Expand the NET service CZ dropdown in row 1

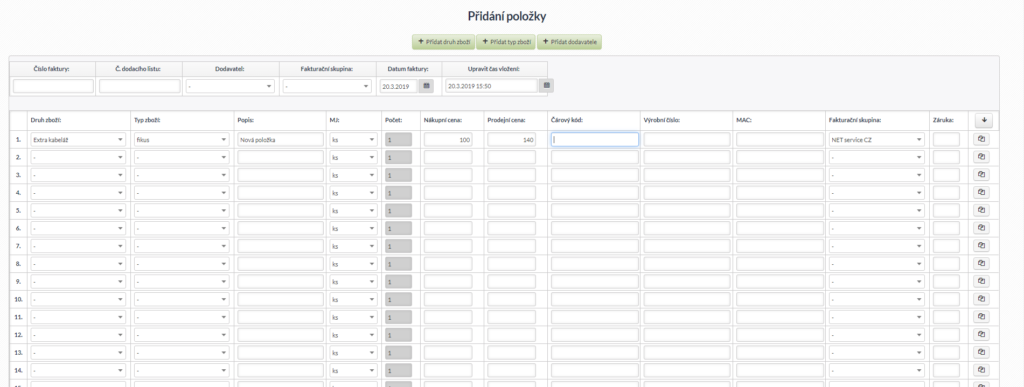click(x=877, y=140)
